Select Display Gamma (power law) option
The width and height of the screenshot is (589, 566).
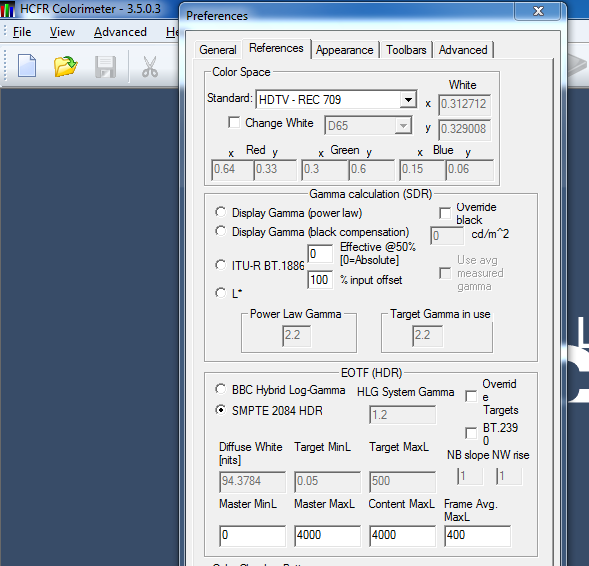coord(220,212)
